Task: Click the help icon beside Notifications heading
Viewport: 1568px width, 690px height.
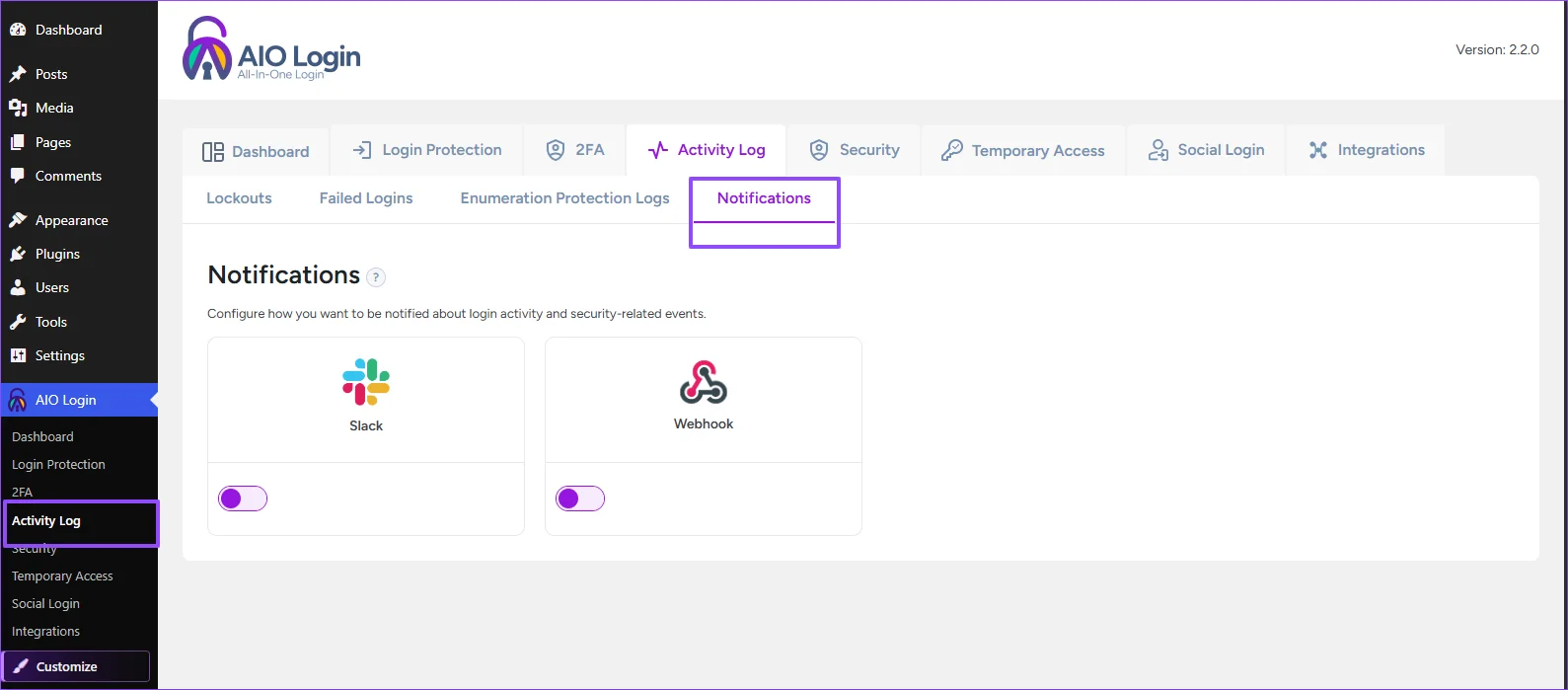Action: point(376,277)
